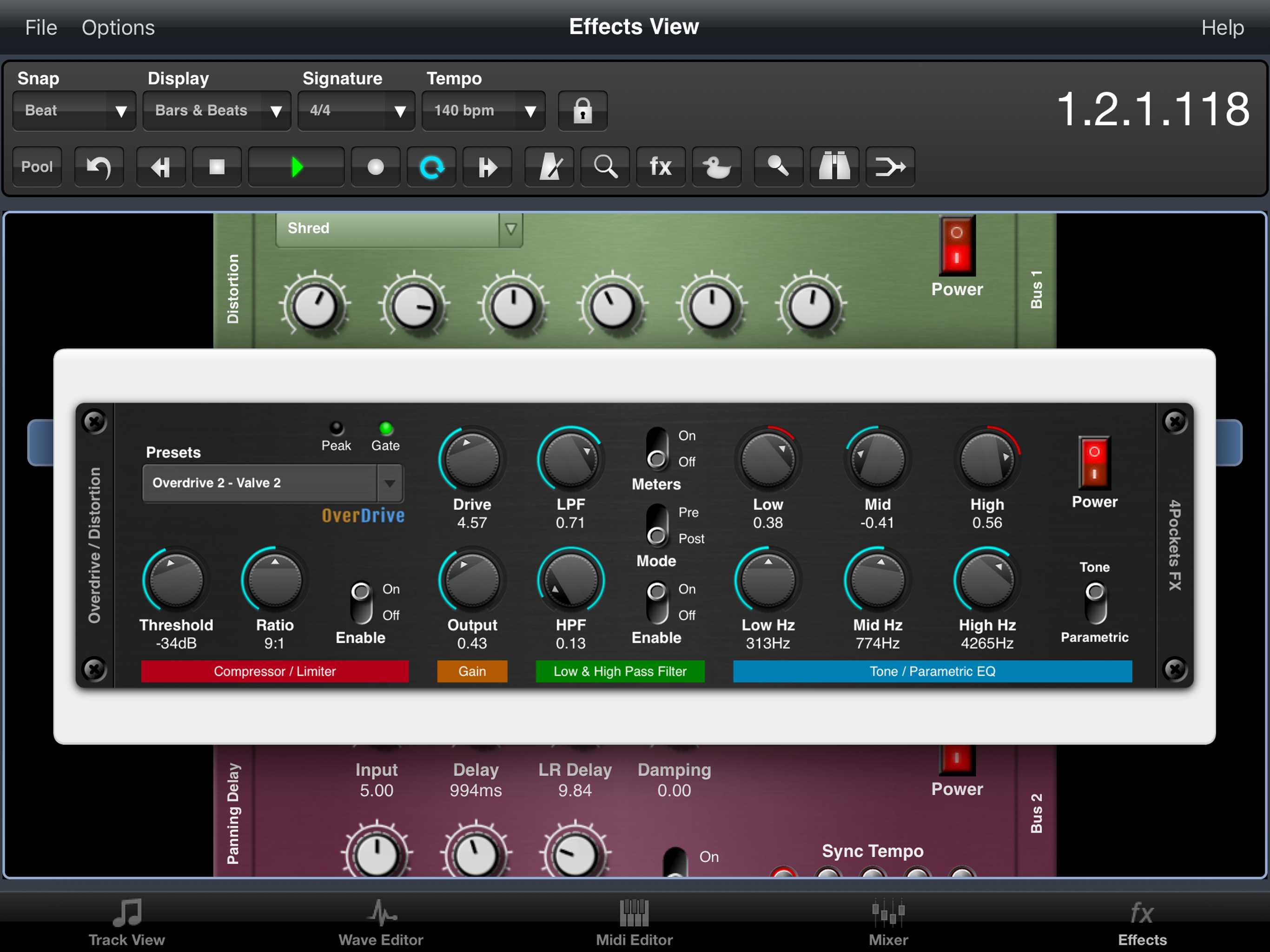Click the magnifying glass zoom icon

[605, 167]
